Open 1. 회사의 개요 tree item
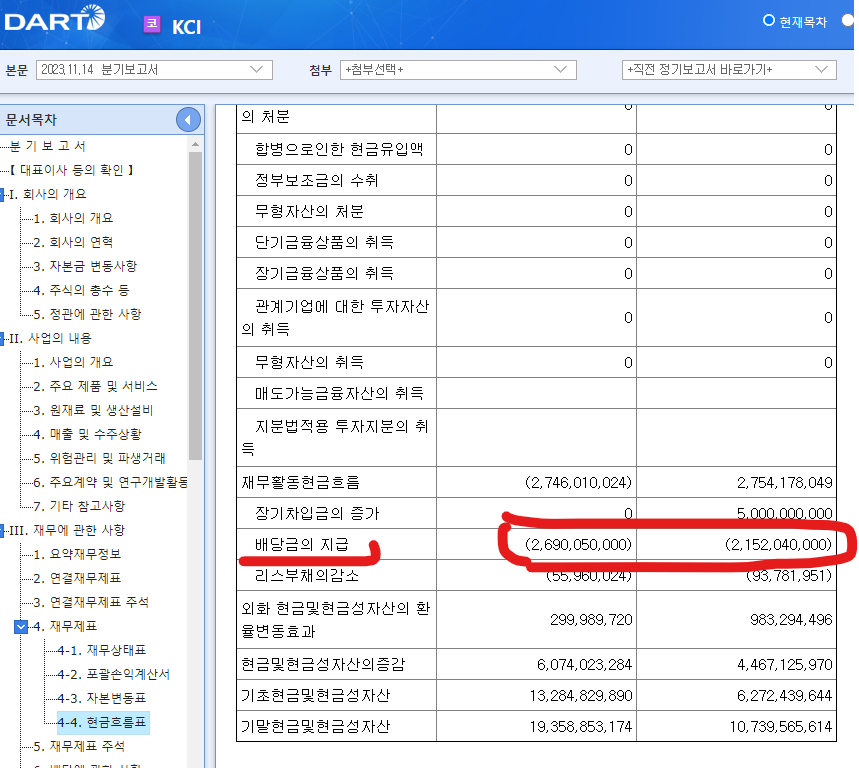Viewport: 859px width, 768px height. [x=73, y=218]
